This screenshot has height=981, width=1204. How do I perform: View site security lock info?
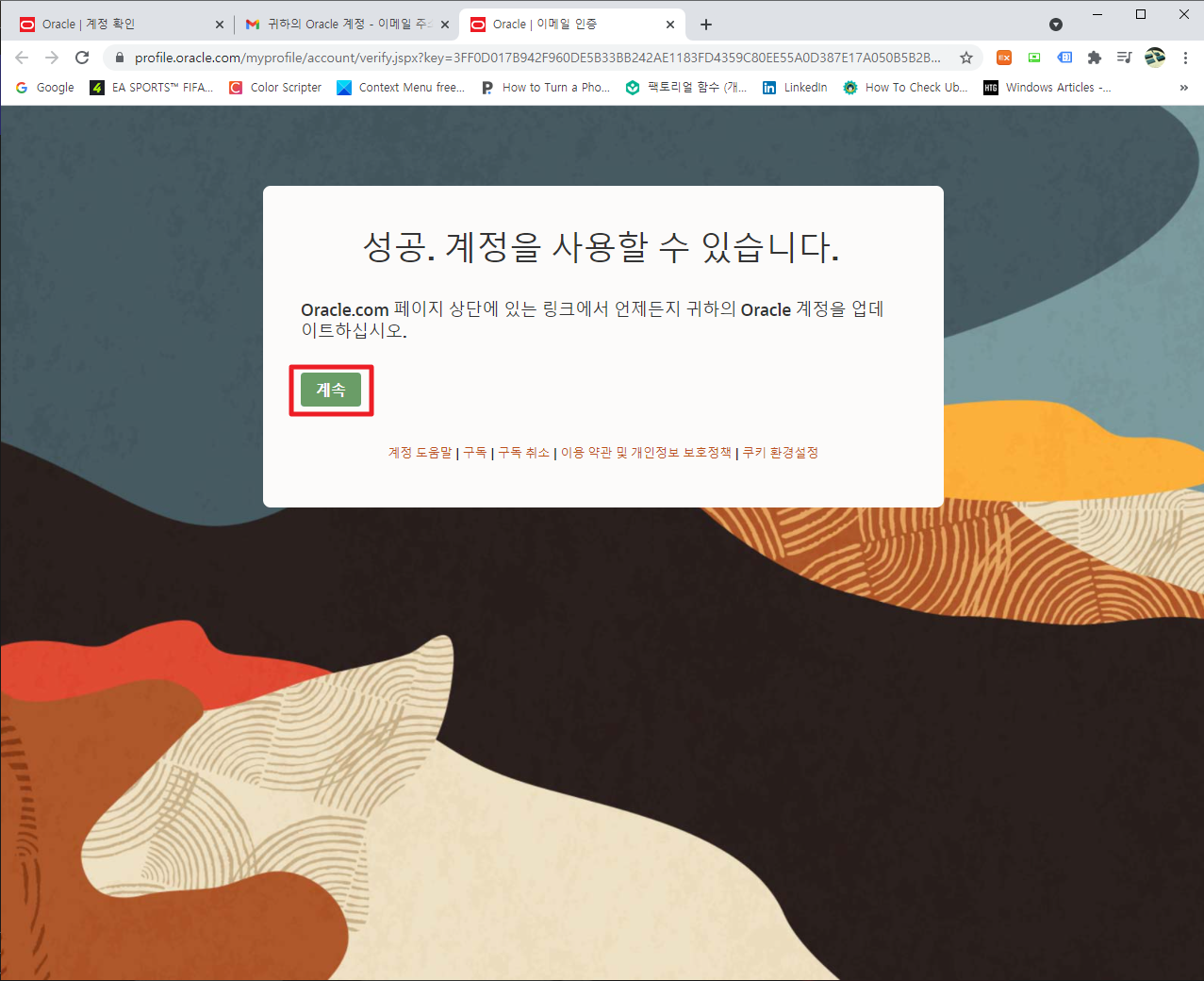[119, 58]
